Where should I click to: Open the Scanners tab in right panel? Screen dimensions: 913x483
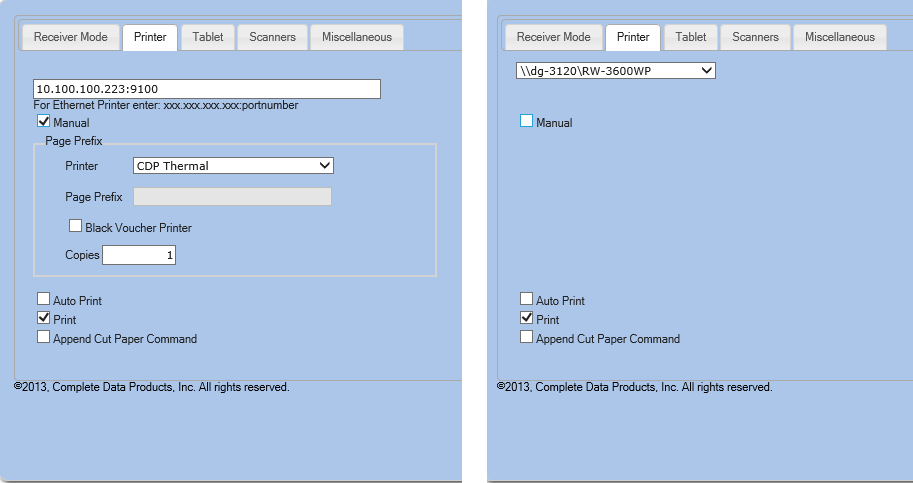pos(756,37)
